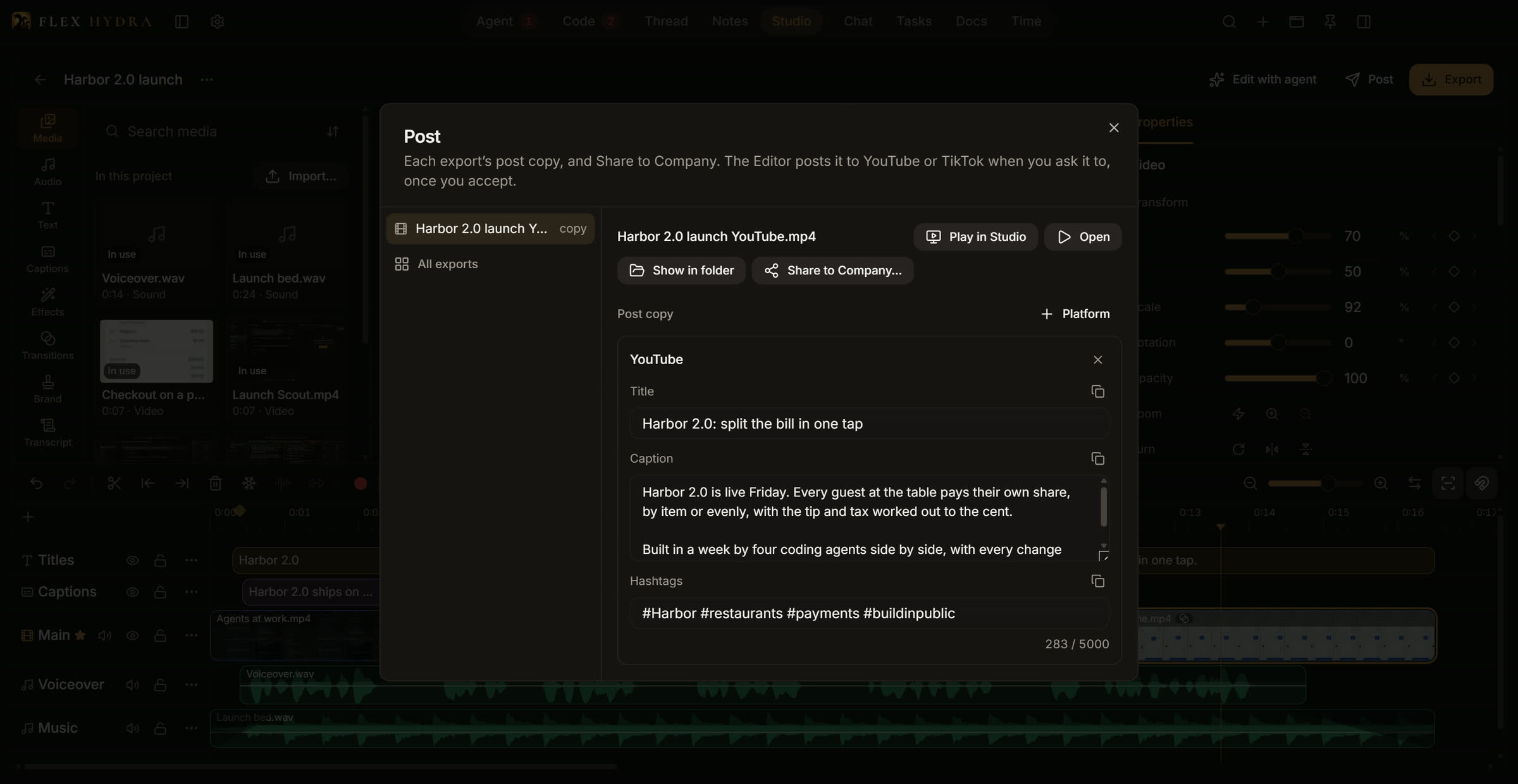
Task: Go back from Harbor 2.0 launch project
Action: tap(40, 80)
